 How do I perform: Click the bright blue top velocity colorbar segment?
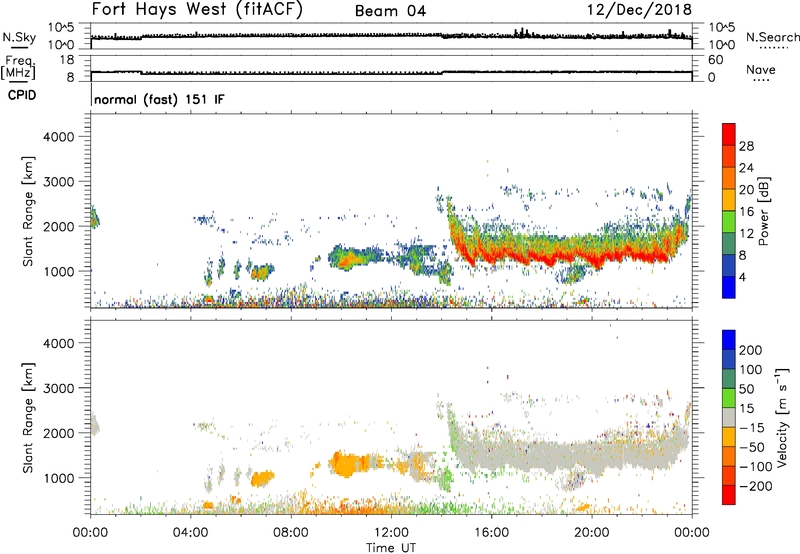tap(729, 340)
